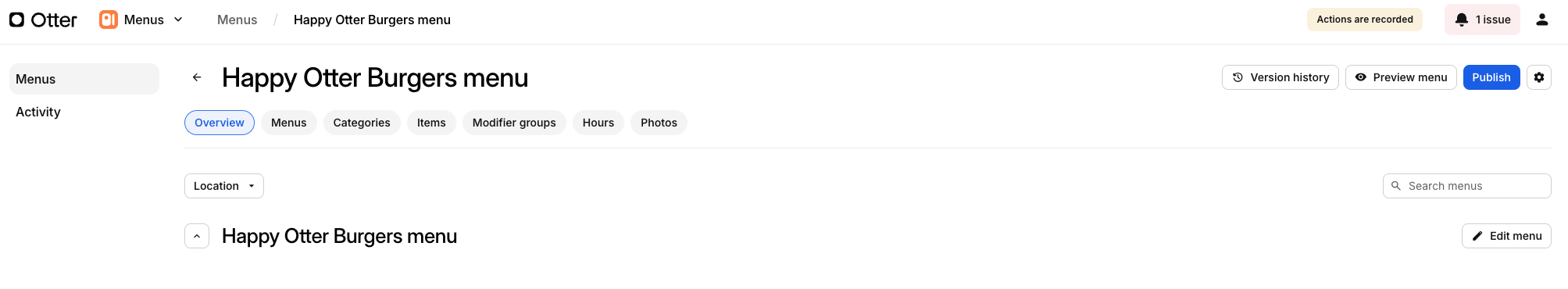Click the bell notification icon
Screen dimensions: 1568x289
point(1462,20)
